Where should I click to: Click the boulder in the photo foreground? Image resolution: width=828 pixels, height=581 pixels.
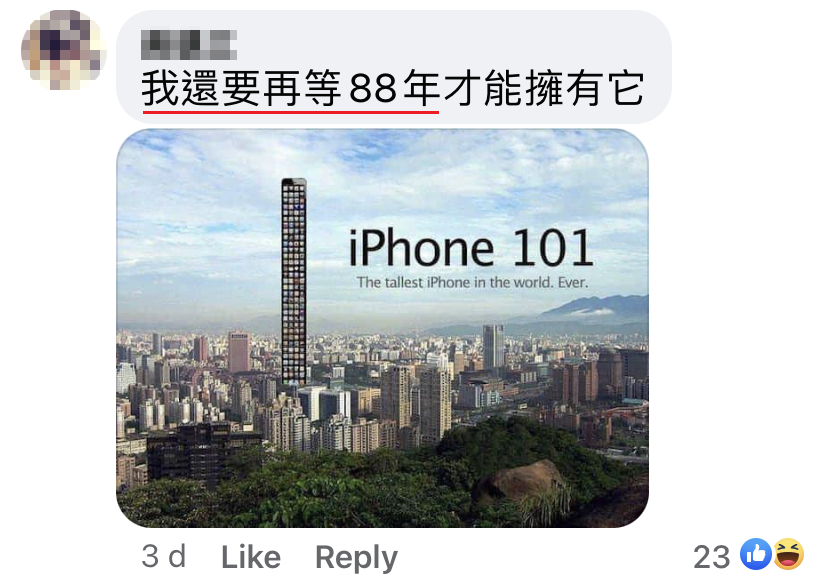click(x=520, y=482)
